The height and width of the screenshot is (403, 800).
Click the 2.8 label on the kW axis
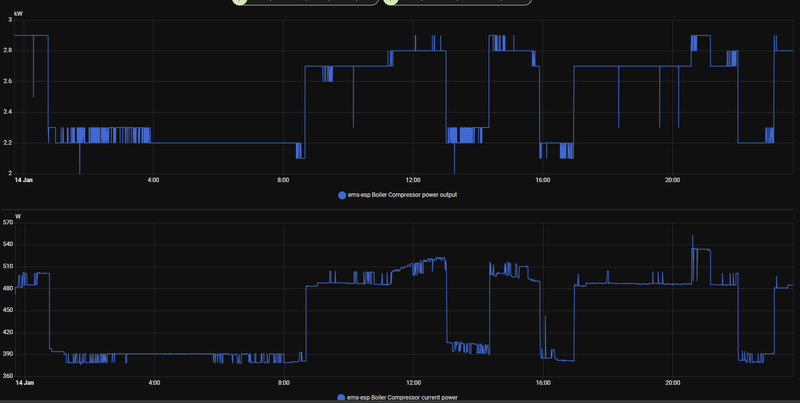(x=10, y=51)
